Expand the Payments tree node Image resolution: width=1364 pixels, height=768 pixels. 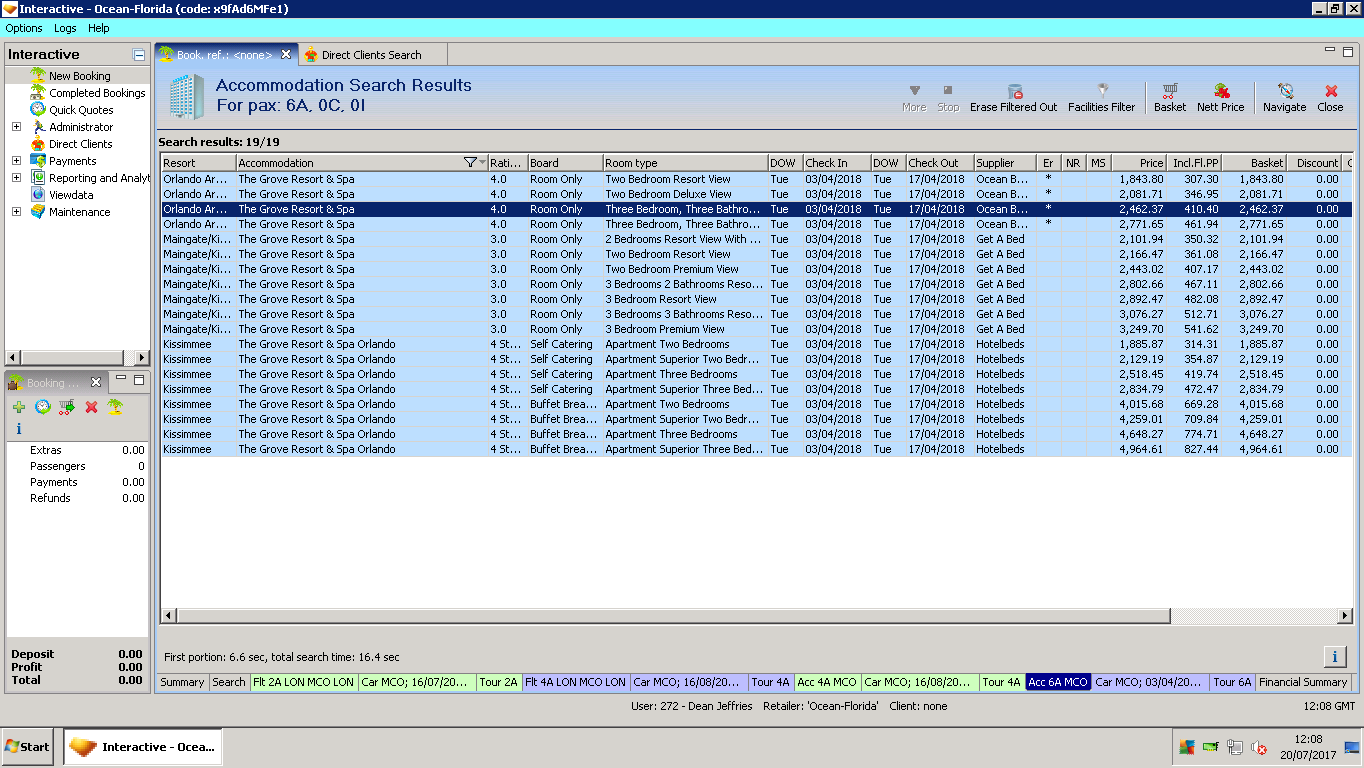click(x=16, y=161)
